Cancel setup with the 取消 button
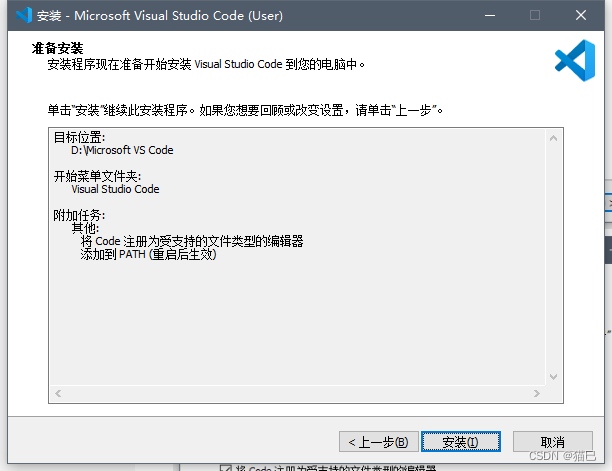This screenshot has width=612, height=471. pos(553,442)
